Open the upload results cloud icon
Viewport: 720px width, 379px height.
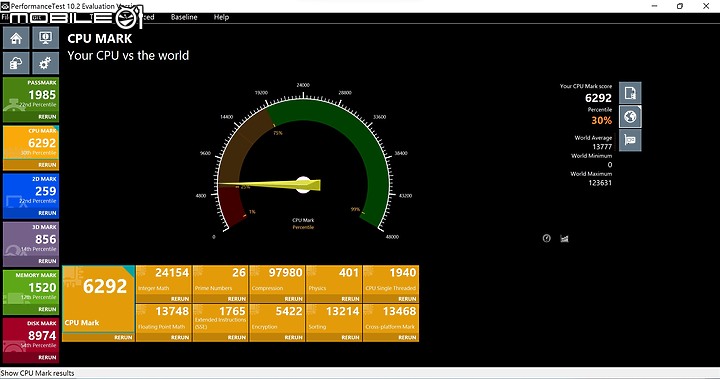16,63
